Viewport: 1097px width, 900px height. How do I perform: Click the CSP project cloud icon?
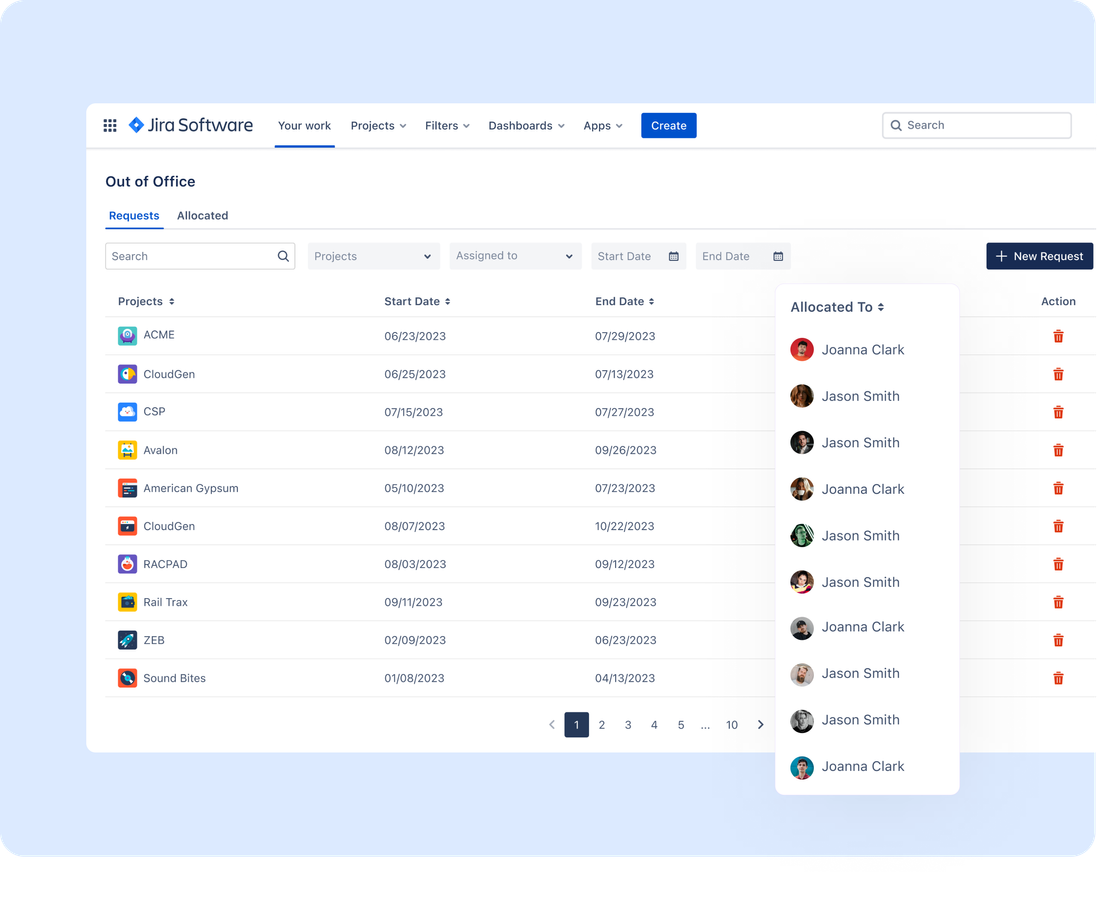click(127, 412)
